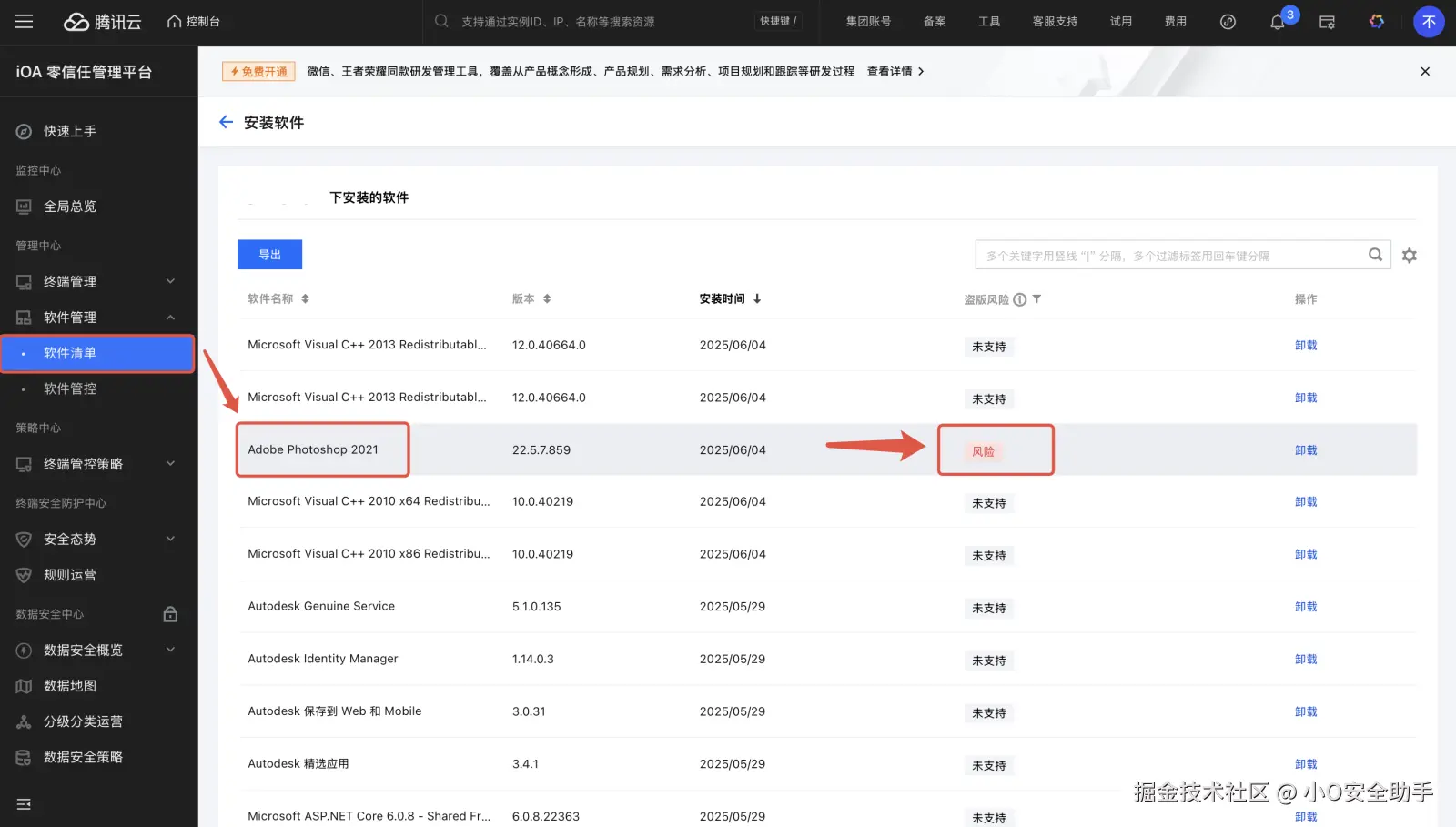The image size is (1456, 827).
Task: Click the info icon next to 盗版风险 column
Action: click(1020, 298)
